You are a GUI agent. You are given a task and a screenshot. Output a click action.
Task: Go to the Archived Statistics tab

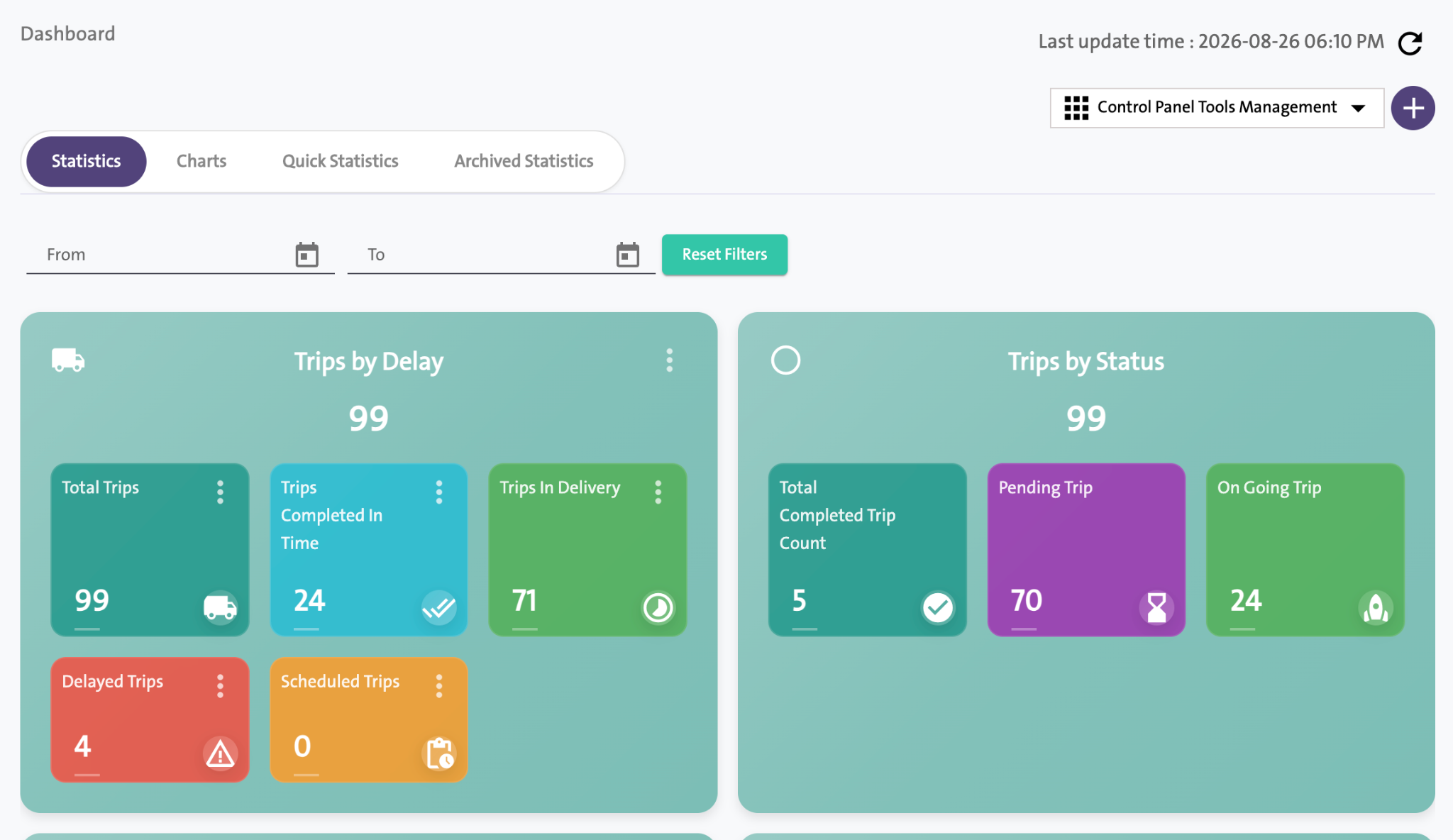pyautogui.click(x=524, y=161)
